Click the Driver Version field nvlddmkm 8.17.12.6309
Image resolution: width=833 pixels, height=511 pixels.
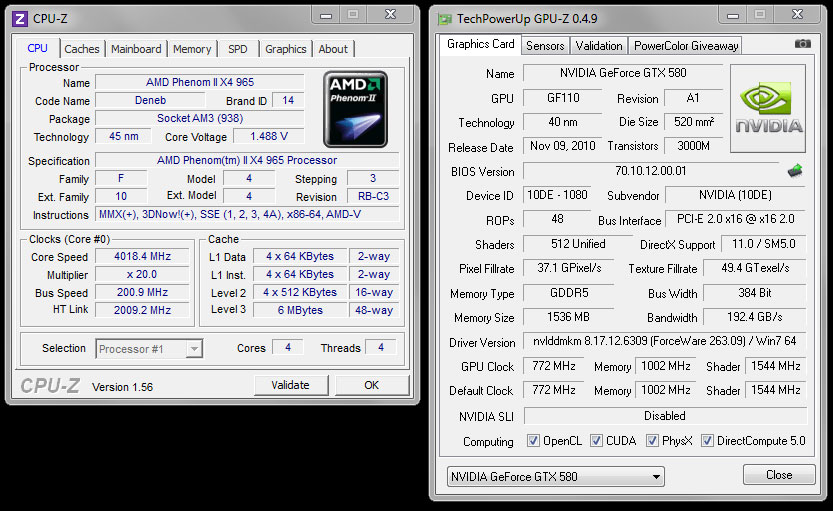(x=665, y=341)
